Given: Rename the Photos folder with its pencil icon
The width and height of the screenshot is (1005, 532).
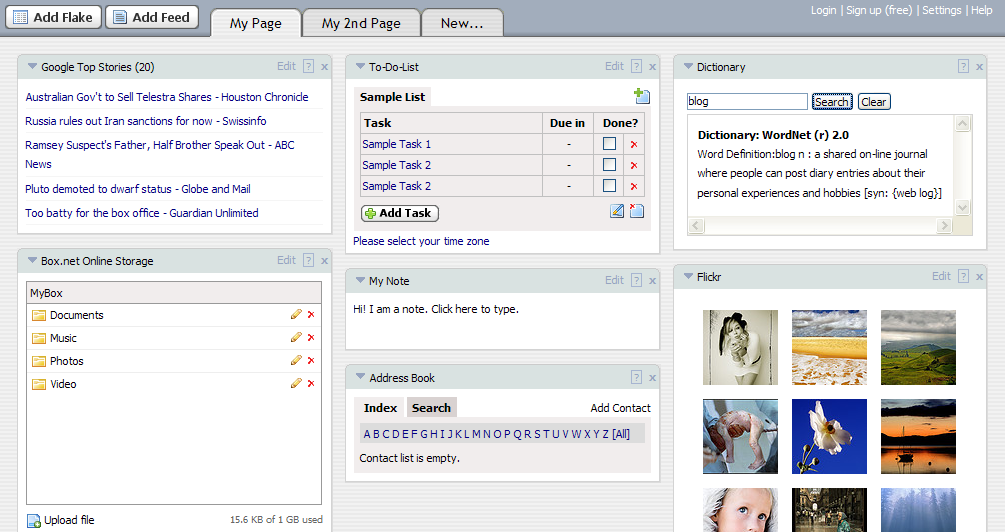Looking at the screenshot, I should pos(296,360).
